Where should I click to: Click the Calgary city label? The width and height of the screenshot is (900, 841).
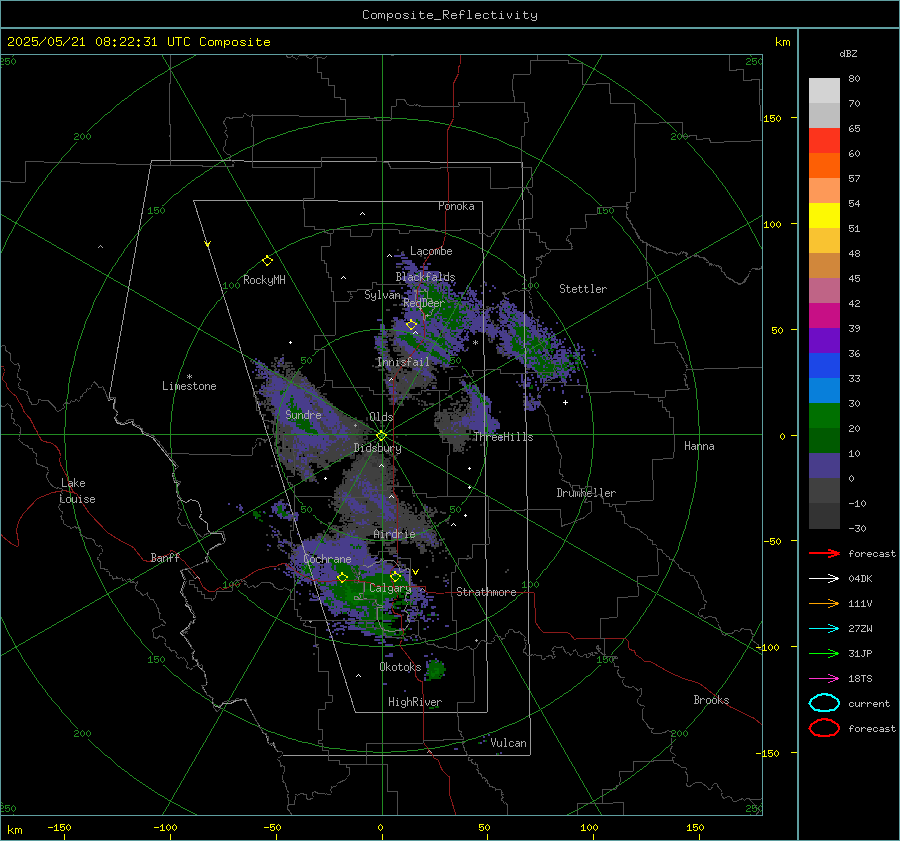coord(390,588)
